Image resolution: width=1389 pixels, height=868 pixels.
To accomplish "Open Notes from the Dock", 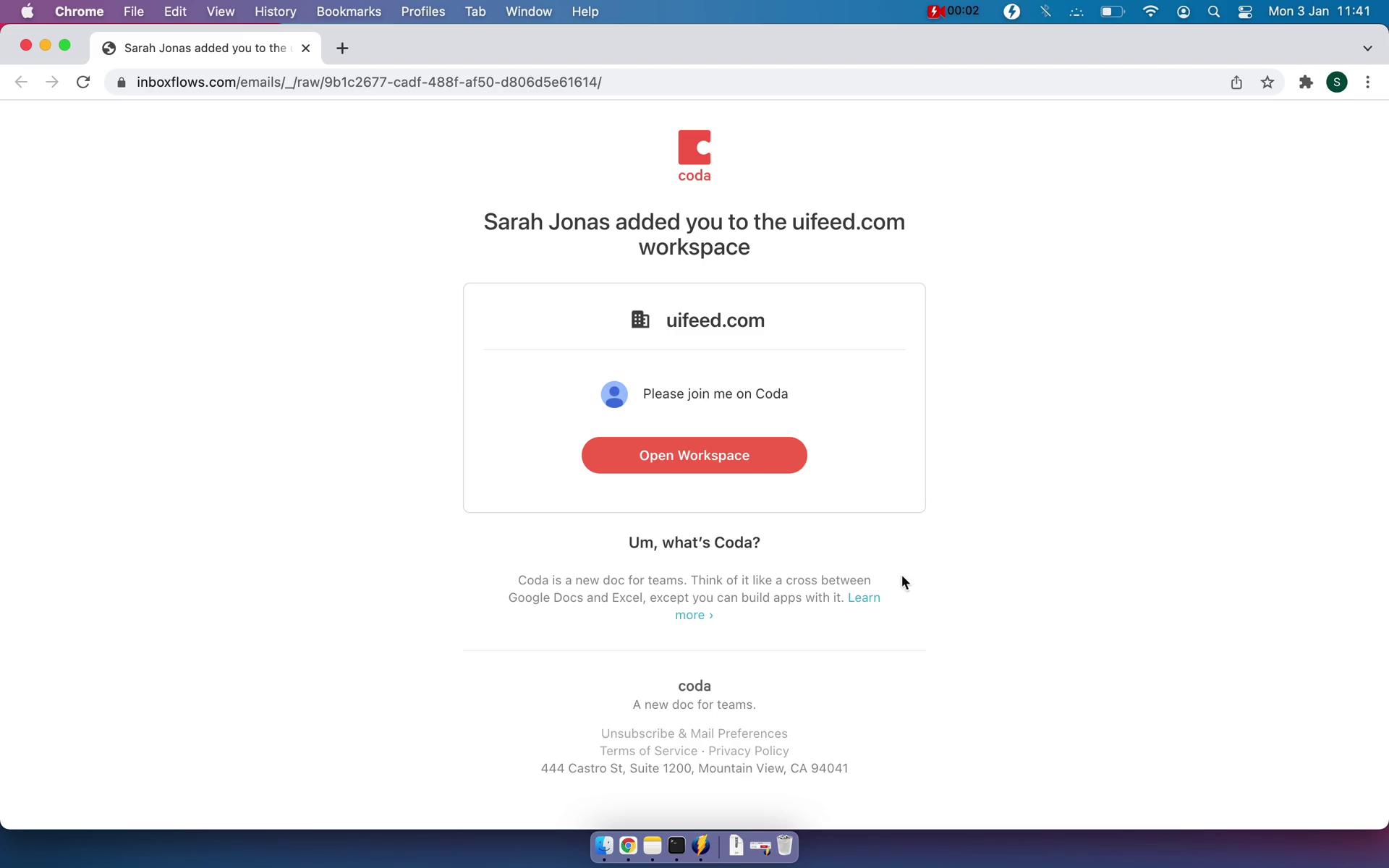I will (653, 846).
